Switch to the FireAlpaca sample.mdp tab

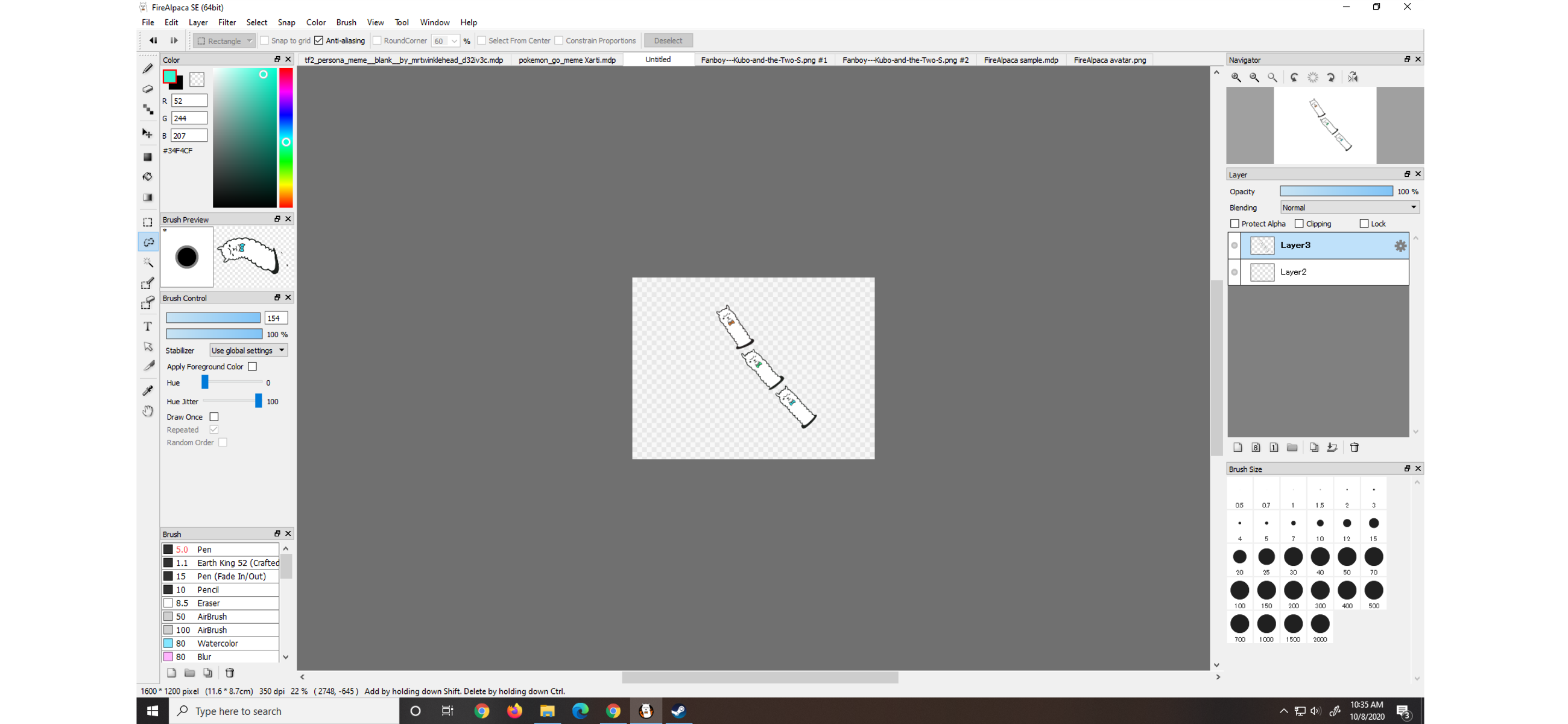point(1020,60)
